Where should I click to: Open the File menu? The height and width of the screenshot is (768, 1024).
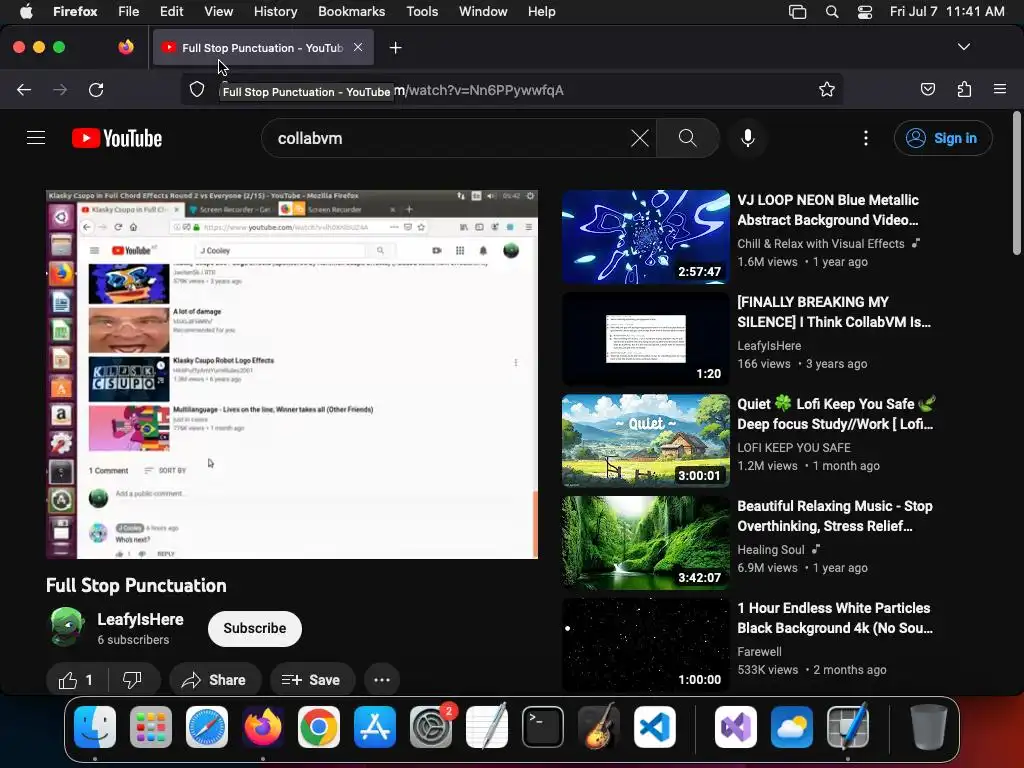128,12
